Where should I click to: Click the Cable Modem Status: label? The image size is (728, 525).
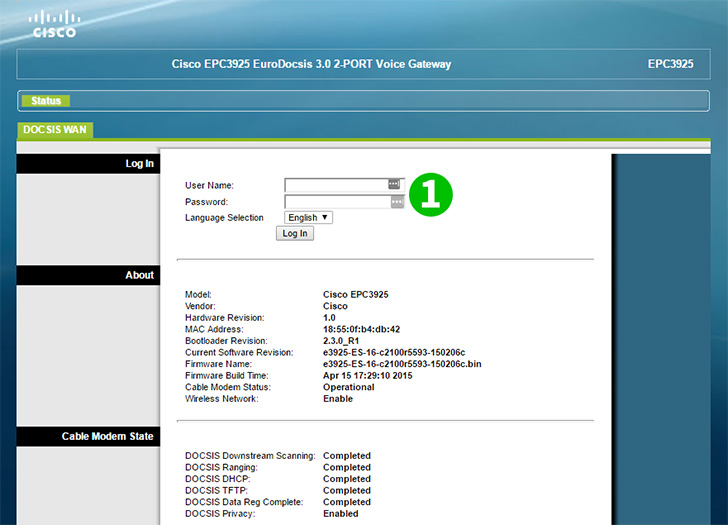pyautogui.click(x=228, y=387)
